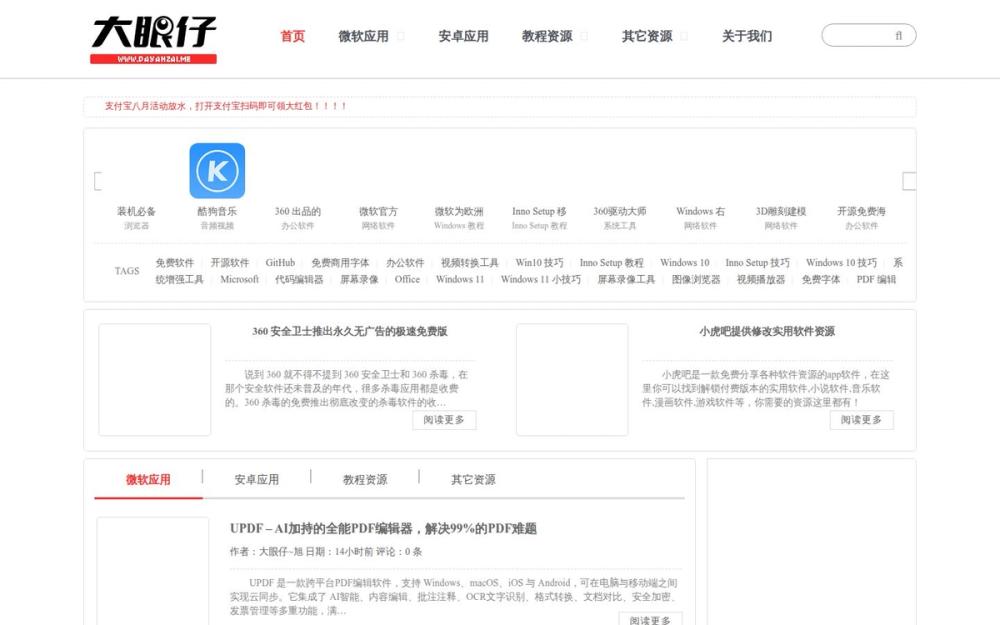
Task: Select the Windows 10 技巧 tag
Action: [841, 263]
